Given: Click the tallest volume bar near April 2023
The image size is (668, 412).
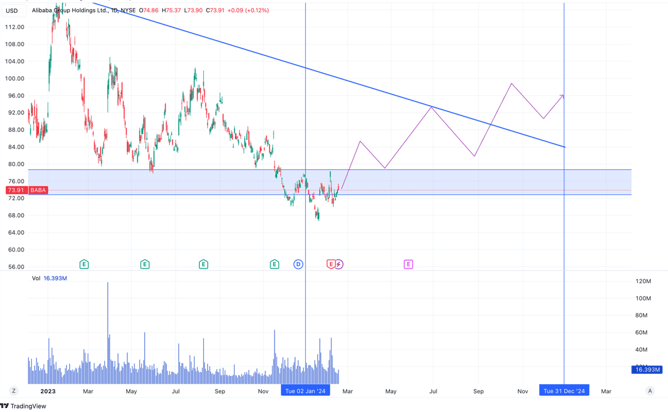Looking at the screenshot, I should point(108,332).
